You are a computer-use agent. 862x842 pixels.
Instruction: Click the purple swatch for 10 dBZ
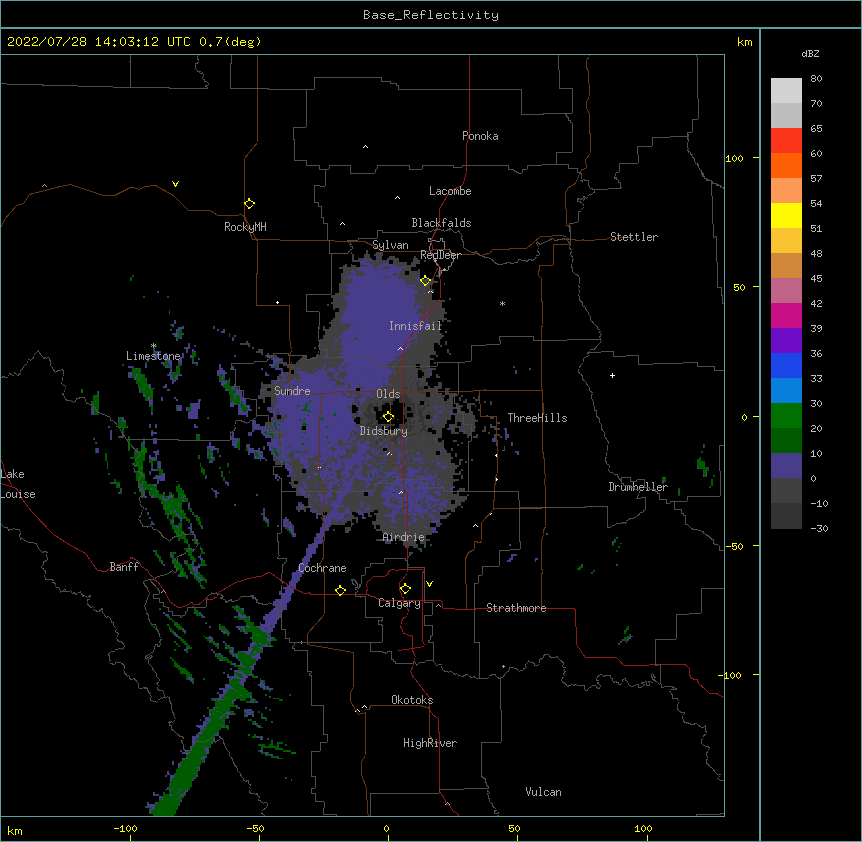click(x=786, y=466)
